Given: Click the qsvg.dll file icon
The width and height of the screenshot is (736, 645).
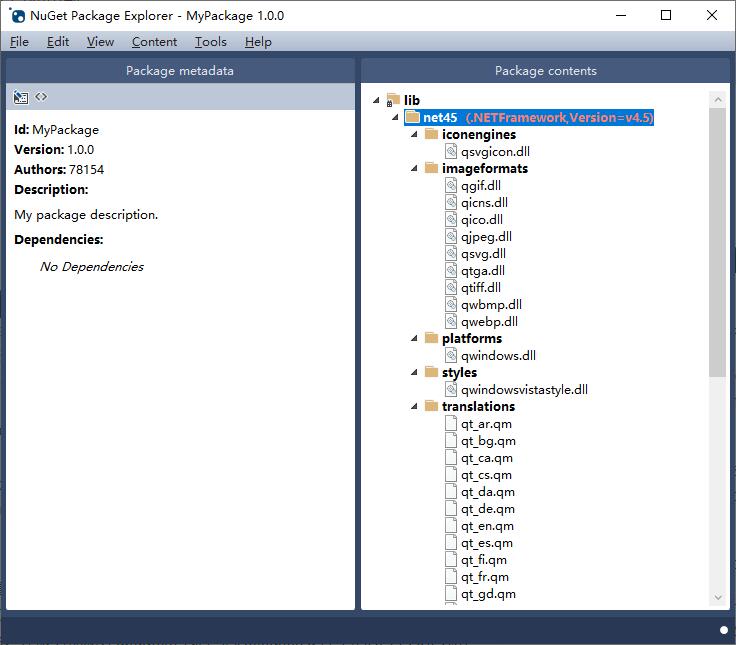Looking at the screenshot, I should click(x=451, y=253).
